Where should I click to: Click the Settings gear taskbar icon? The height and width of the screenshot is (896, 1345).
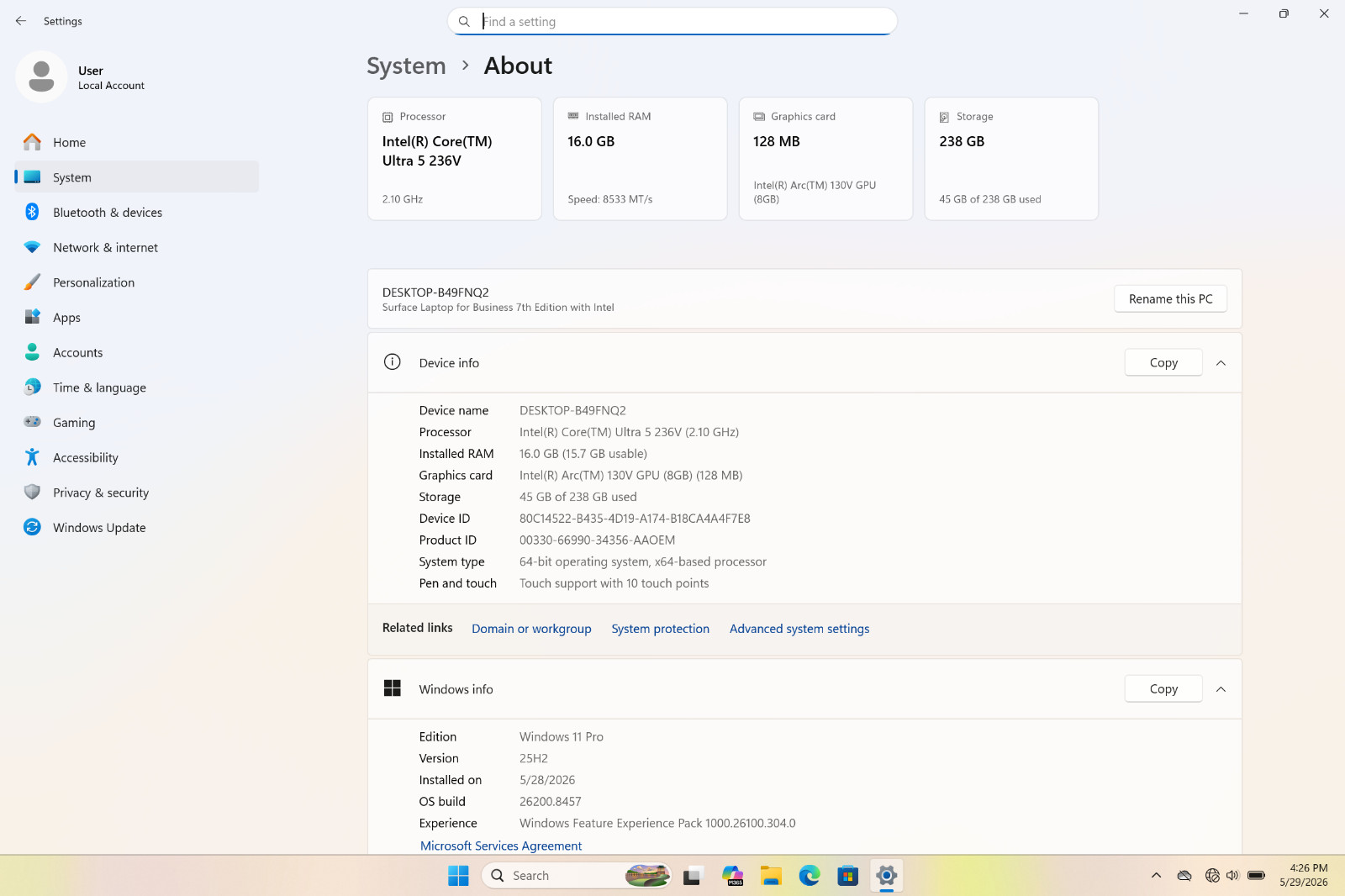pos(887,876)
